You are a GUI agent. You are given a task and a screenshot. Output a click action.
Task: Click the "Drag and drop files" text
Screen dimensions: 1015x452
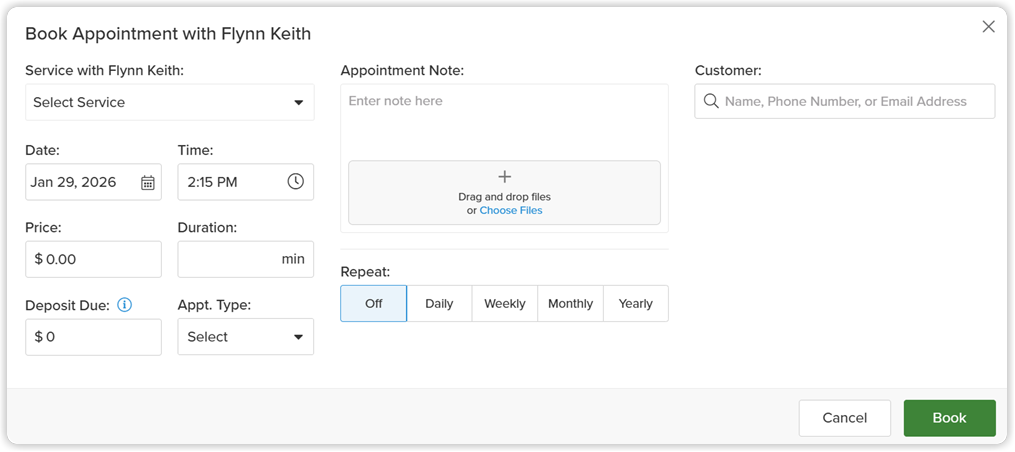pos(504,197)
